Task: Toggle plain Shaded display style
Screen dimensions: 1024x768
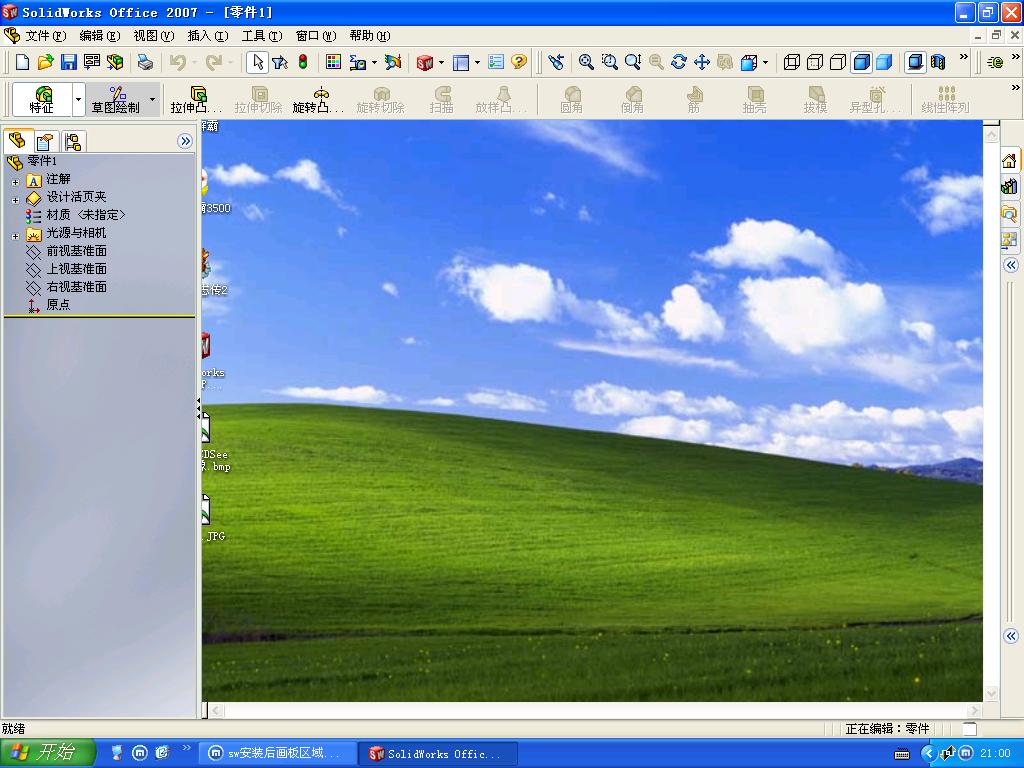Action: click(884, 62)
